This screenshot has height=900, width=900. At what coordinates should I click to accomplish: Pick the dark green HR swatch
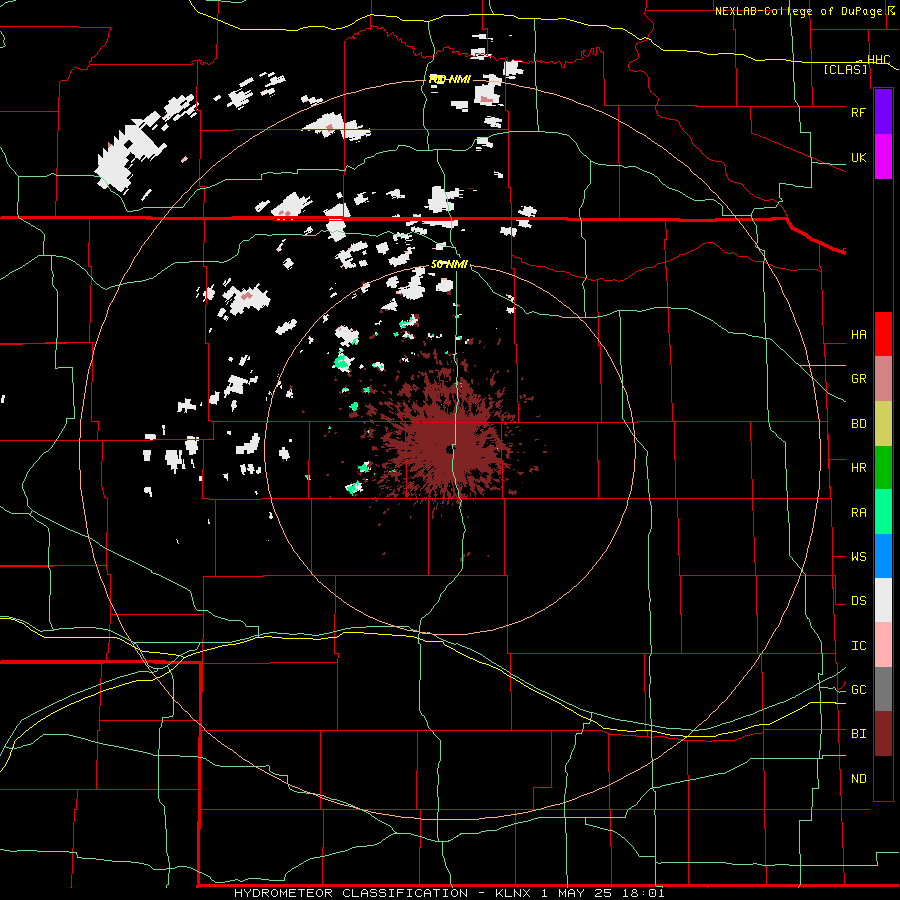(883, 467)
